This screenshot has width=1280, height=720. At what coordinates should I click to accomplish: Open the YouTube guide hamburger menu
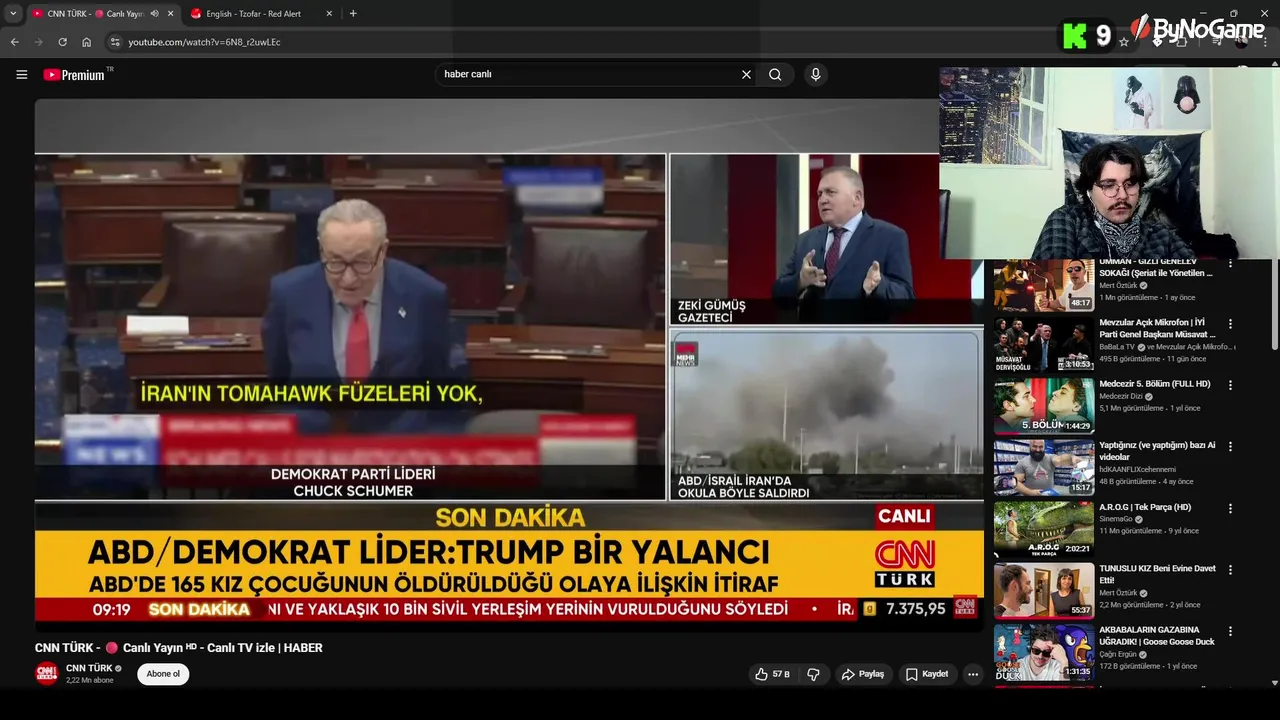21,74
